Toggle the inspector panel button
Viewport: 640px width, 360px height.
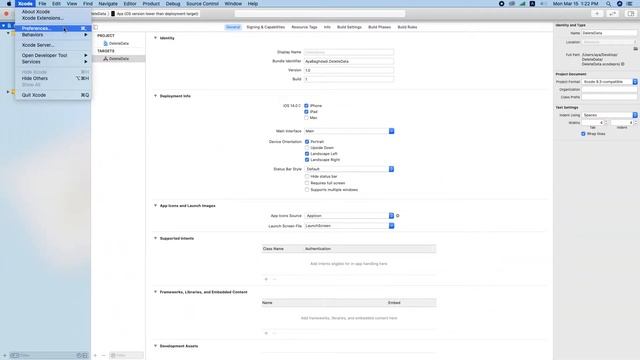[x=631, y=13]
